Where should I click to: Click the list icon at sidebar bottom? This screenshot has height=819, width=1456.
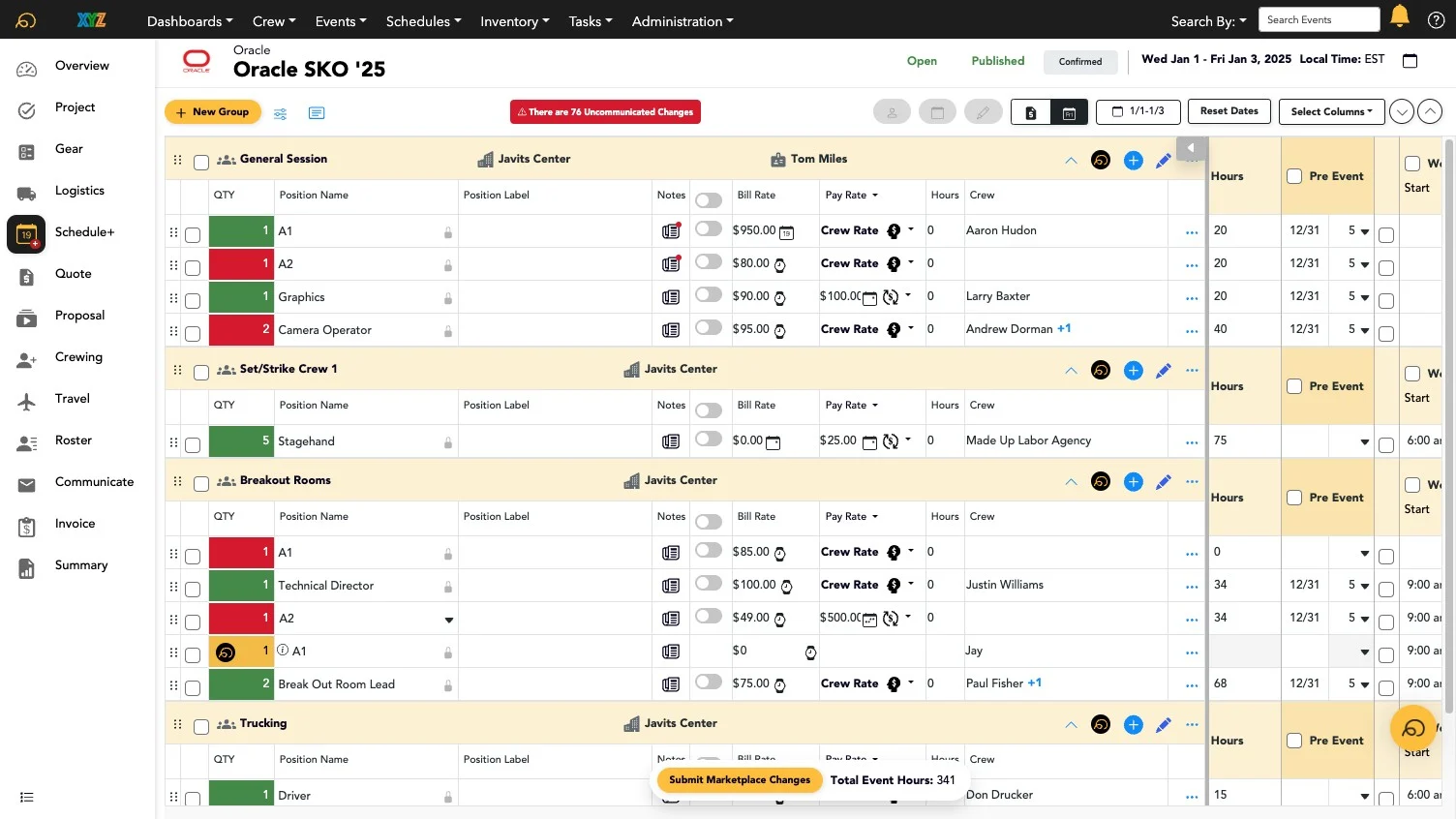(27, 798)
